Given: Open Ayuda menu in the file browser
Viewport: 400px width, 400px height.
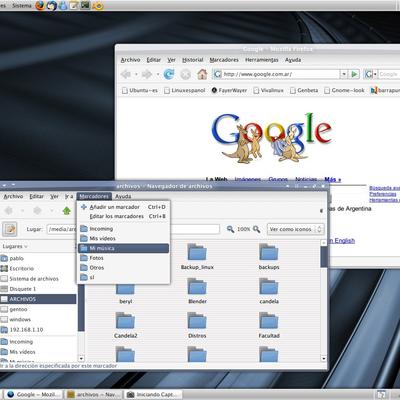Looking at the screenshot, I should 123,196.
